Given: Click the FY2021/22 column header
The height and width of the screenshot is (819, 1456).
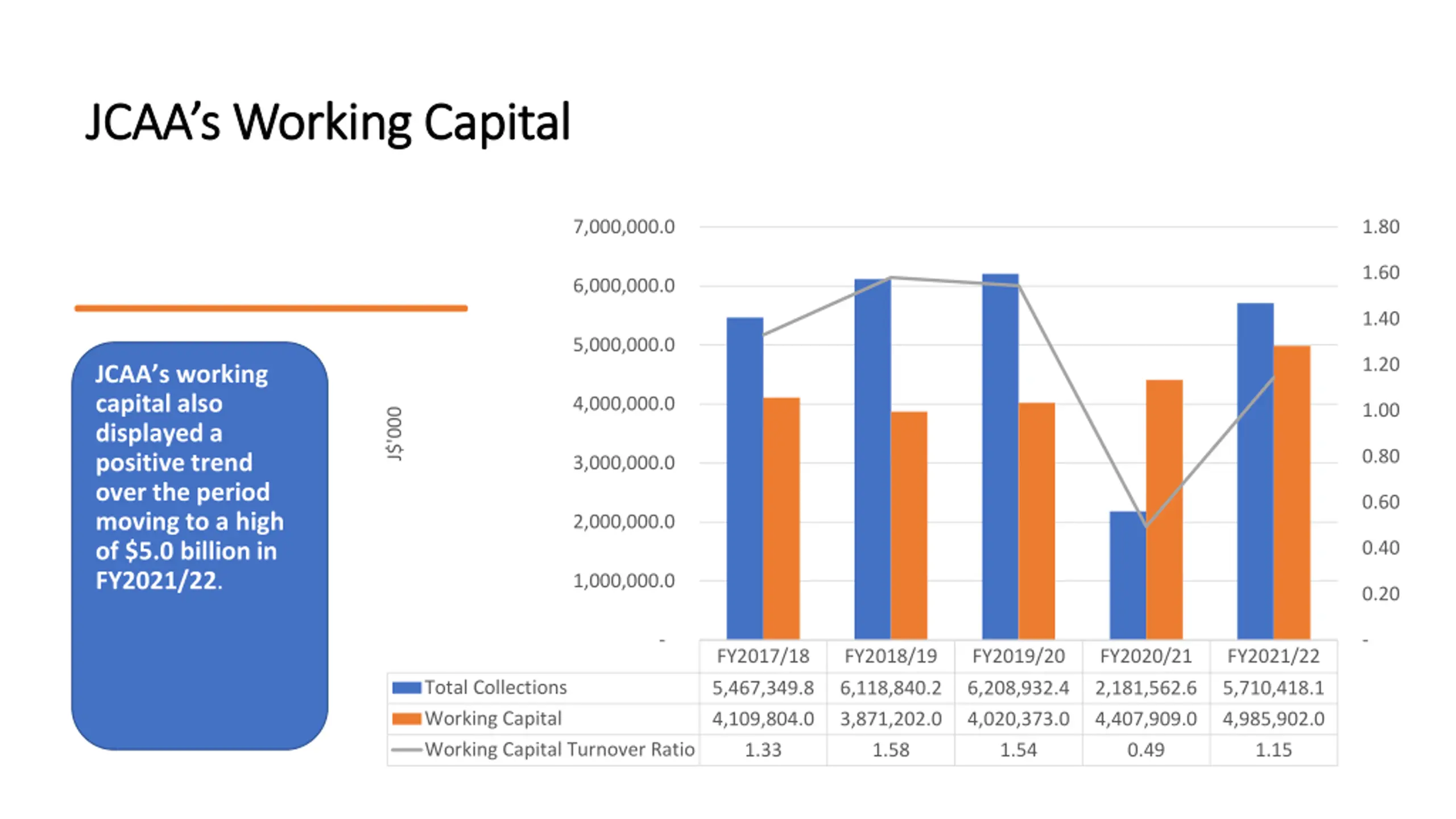Looking at the screenshot, I should click(1273, 656).
